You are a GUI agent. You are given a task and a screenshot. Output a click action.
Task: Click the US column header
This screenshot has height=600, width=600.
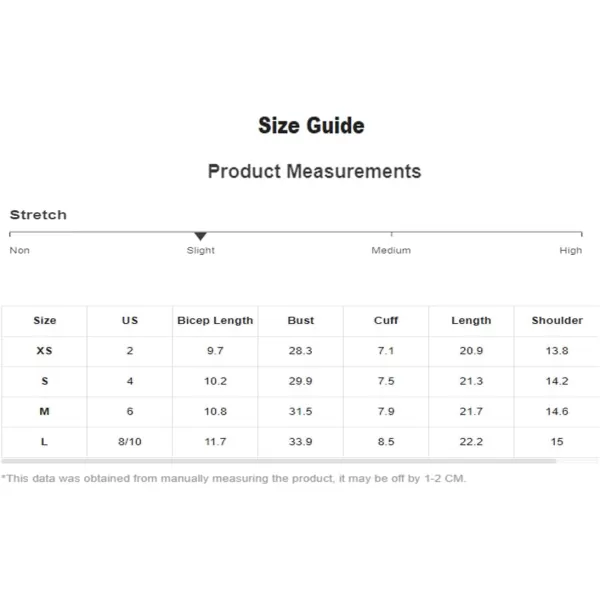pyautogui.click(x=130, y=320)
